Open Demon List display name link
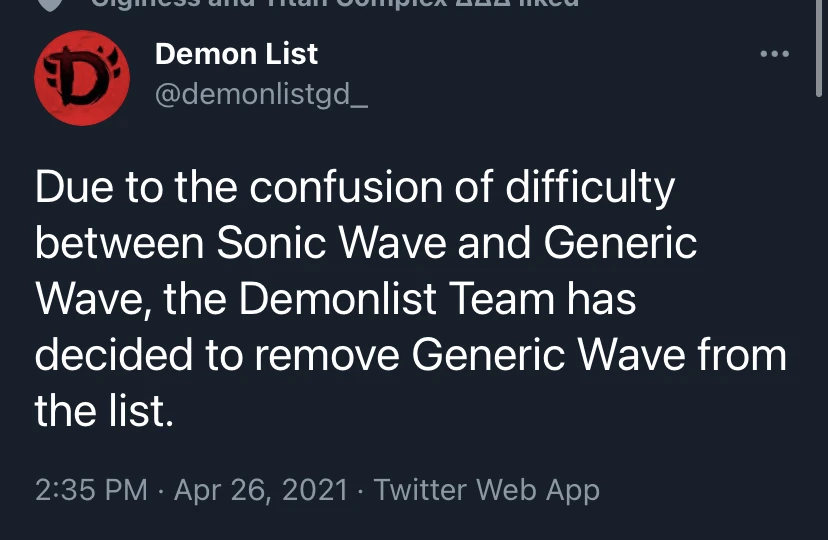The image size is (828, 540). point(236,53)
